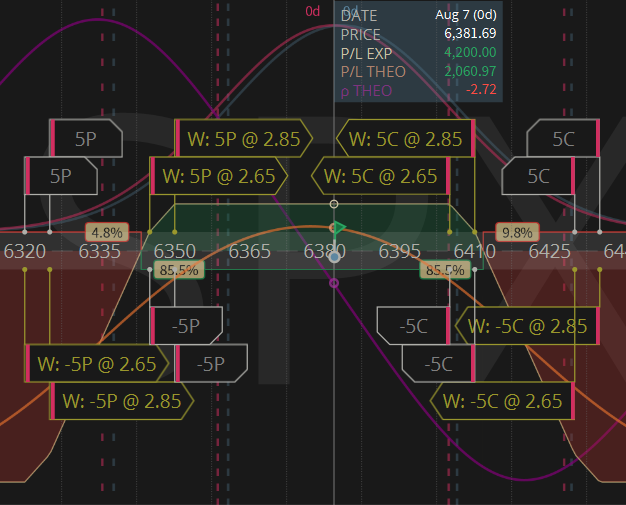Click the upper 5C long call label
The image size is (626, 505).
pos(563,139)
